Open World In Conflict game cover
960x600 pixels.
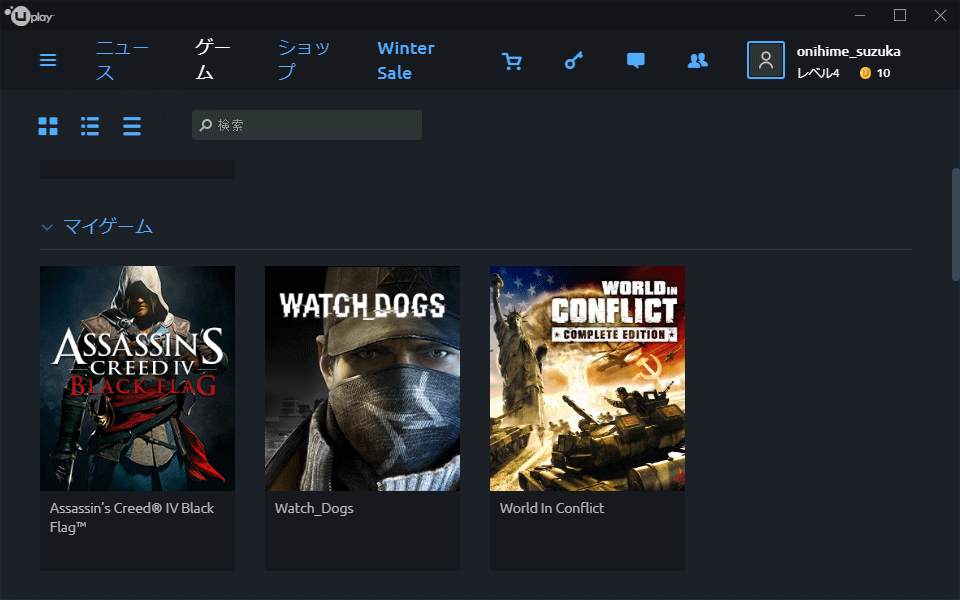point(587,378)
